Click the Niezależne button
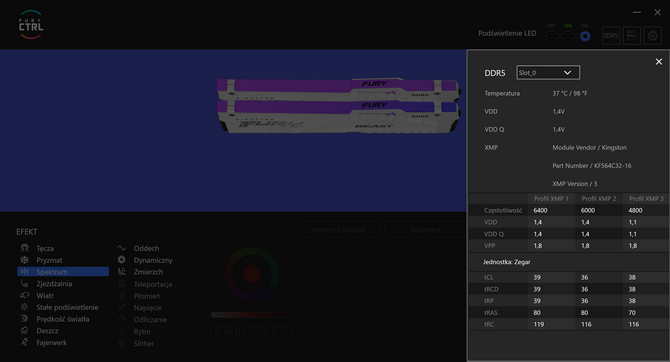The width and height of the screenshot is (670, 362). [x=425, y=230]
